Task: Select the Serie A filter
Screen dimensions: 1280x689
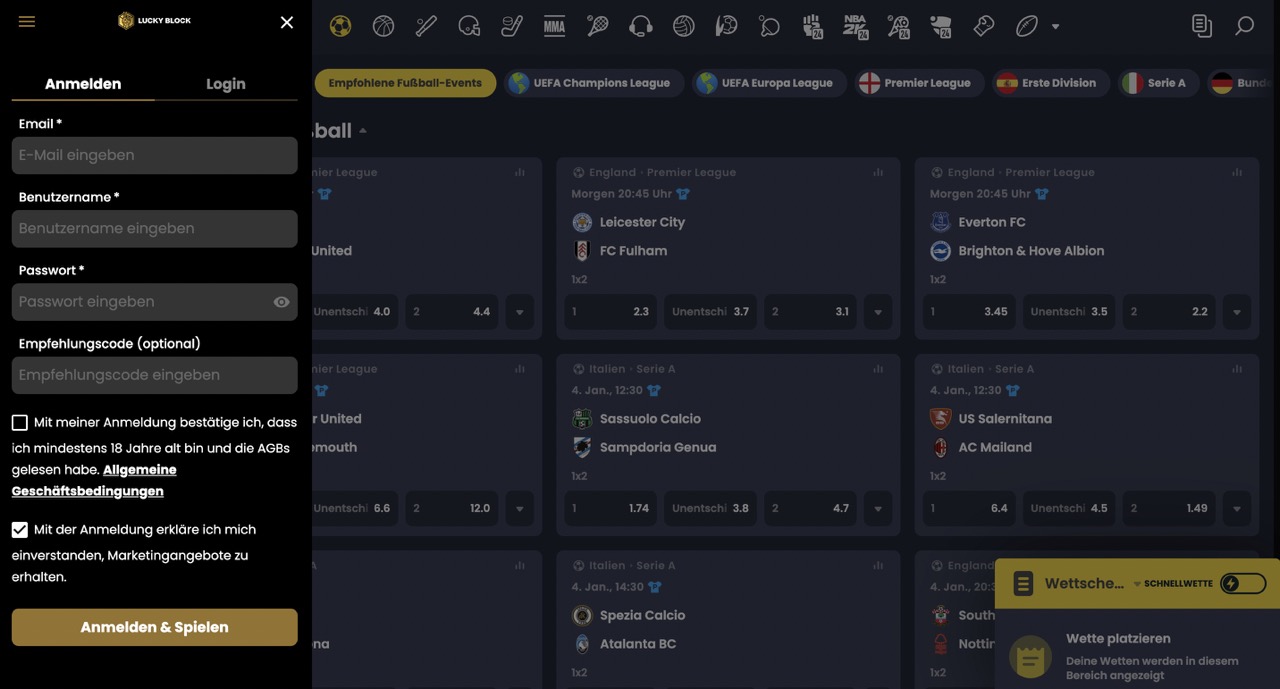Action: point(1158,83)
